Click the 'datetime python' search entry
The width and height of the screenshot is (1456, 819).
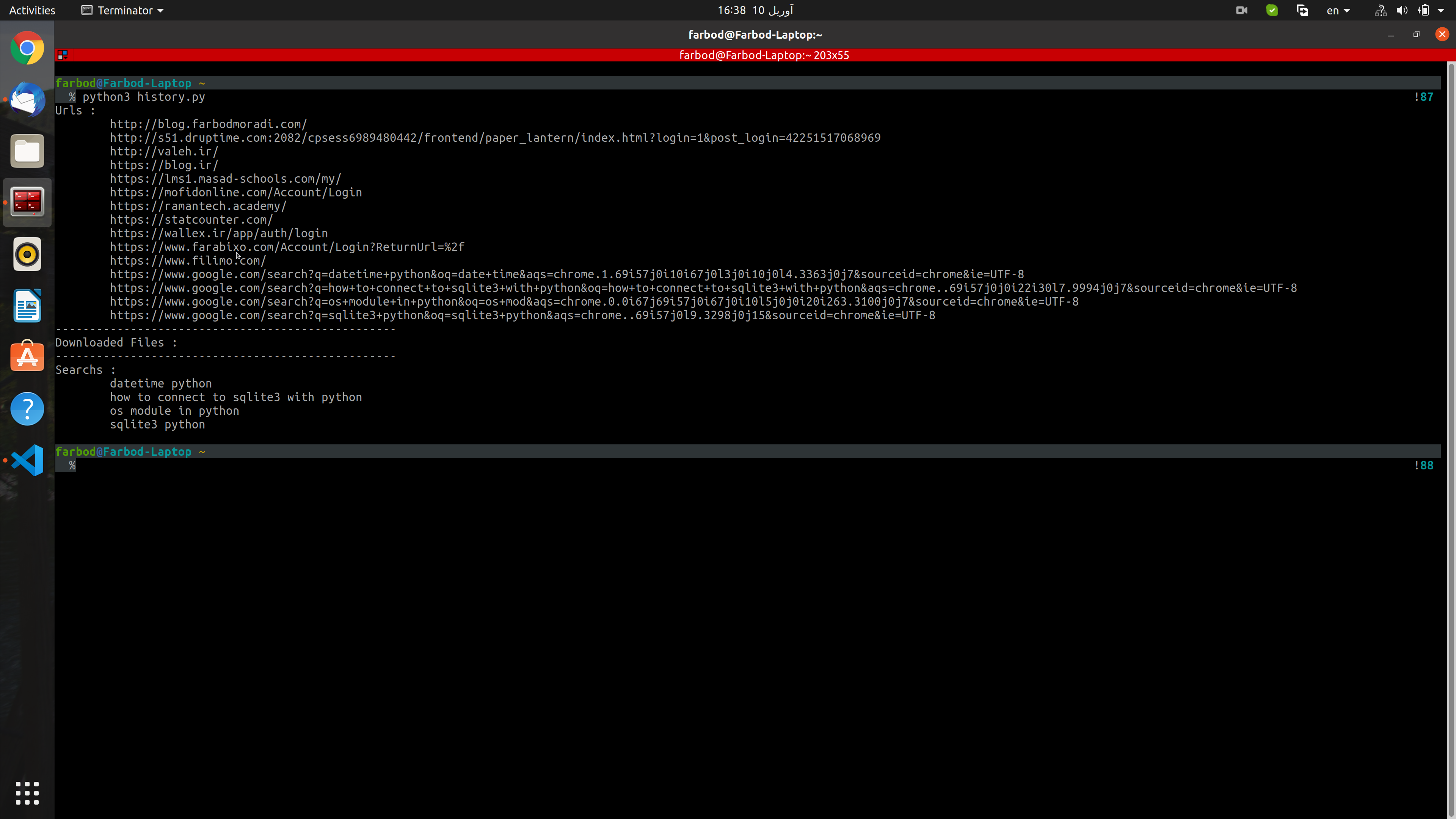tap(160, 383)
